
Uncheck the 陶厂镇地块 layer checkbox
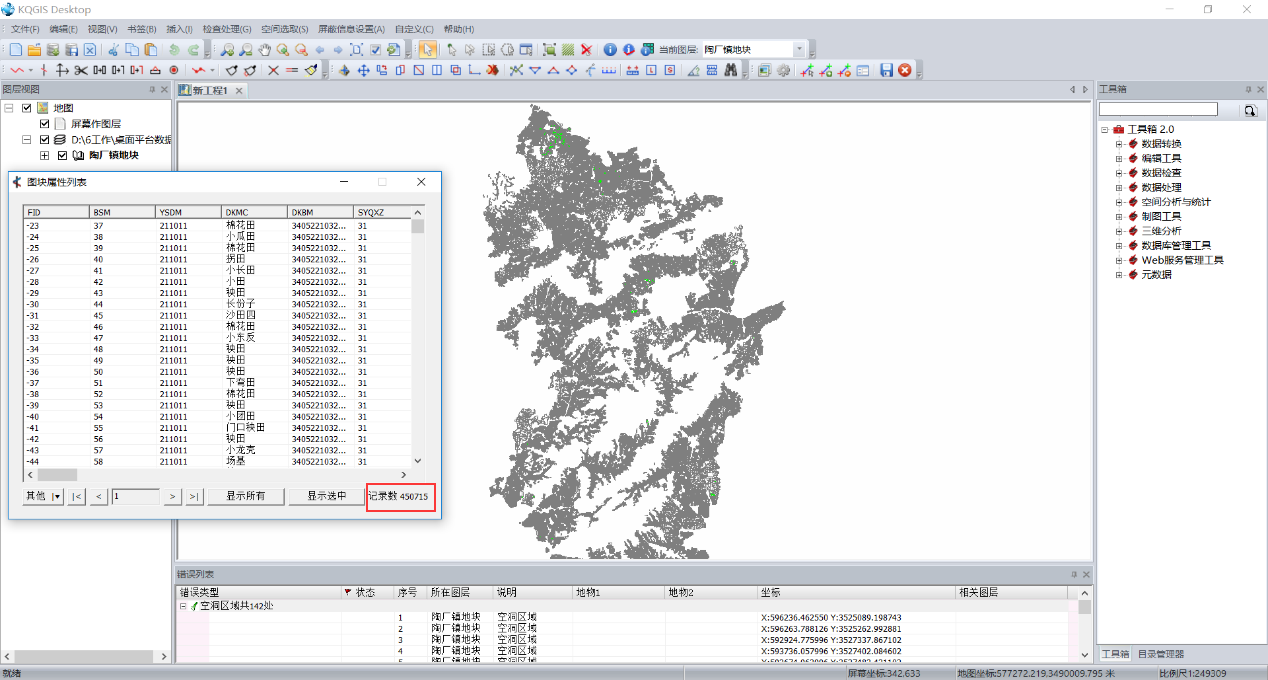[62, 156]
